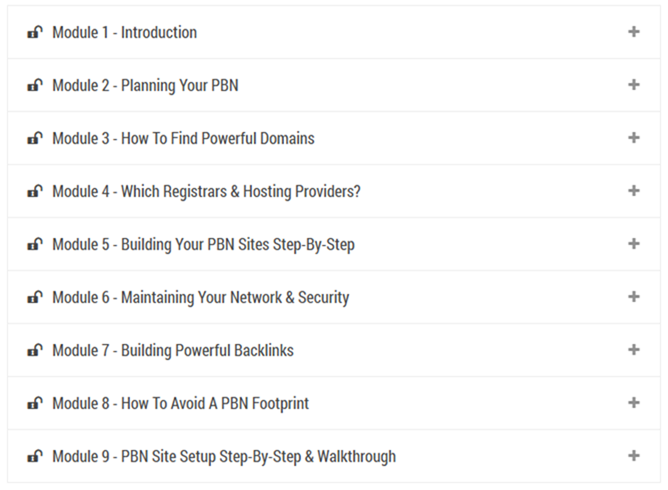This screenshot has width=668, height=490.
Task: Click the unlock icon beside Module 7
Action: 35,350
